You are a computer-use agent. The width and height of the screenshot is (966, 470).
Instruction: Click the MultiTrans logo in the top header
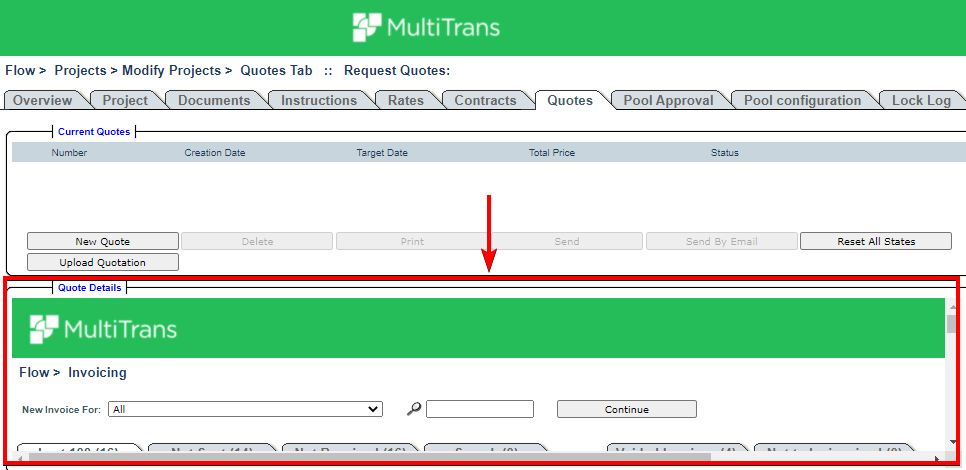tap(427, 27)
